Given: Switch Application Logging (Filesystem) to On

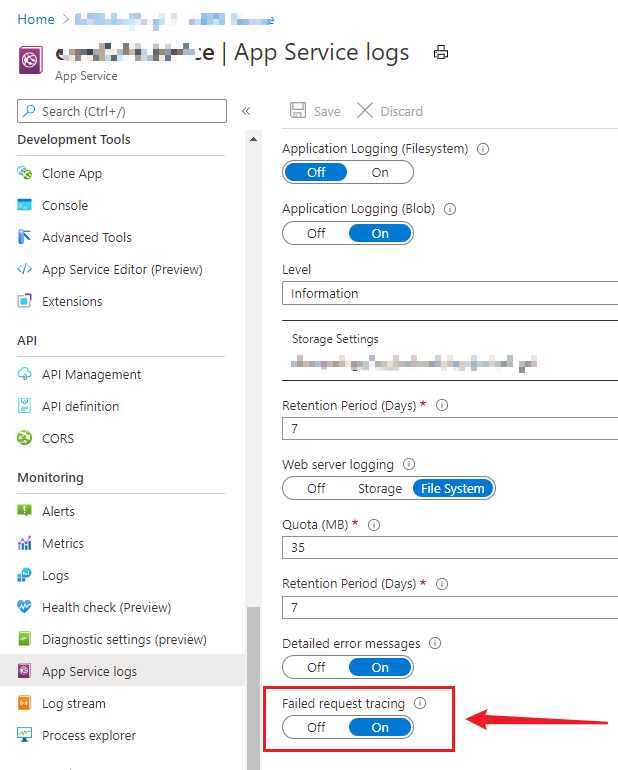Looking at the screenshot, I should click(380, 172).
